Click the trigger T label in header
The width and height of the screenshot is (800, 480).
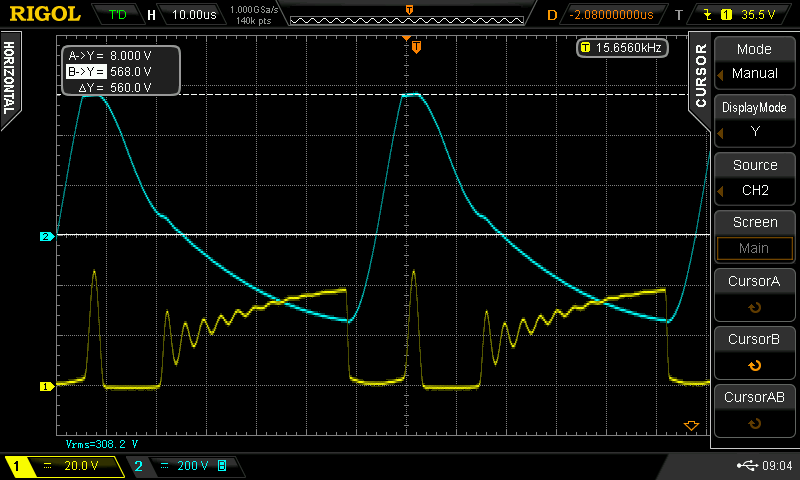(679, 15)
